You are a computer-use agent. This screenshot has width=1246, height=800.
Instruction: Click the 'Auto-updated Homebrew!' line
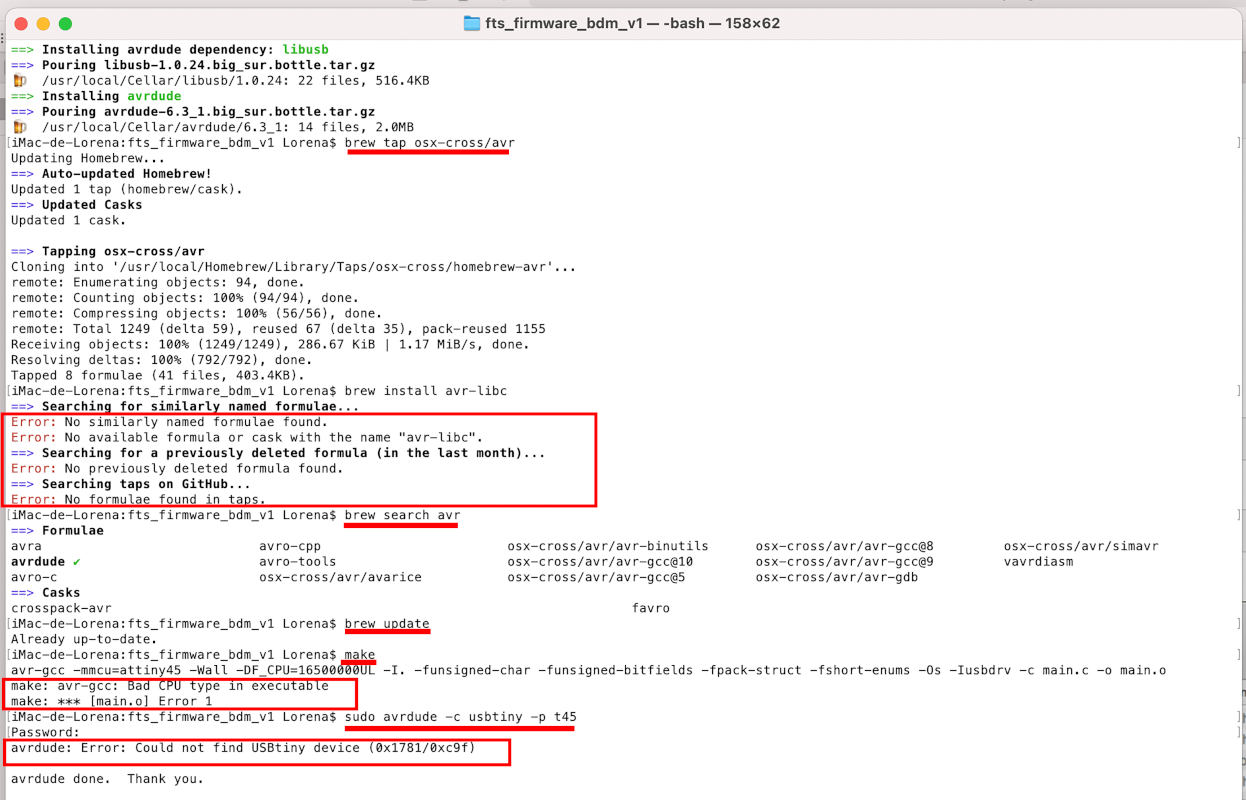click(x=112, y=174)
